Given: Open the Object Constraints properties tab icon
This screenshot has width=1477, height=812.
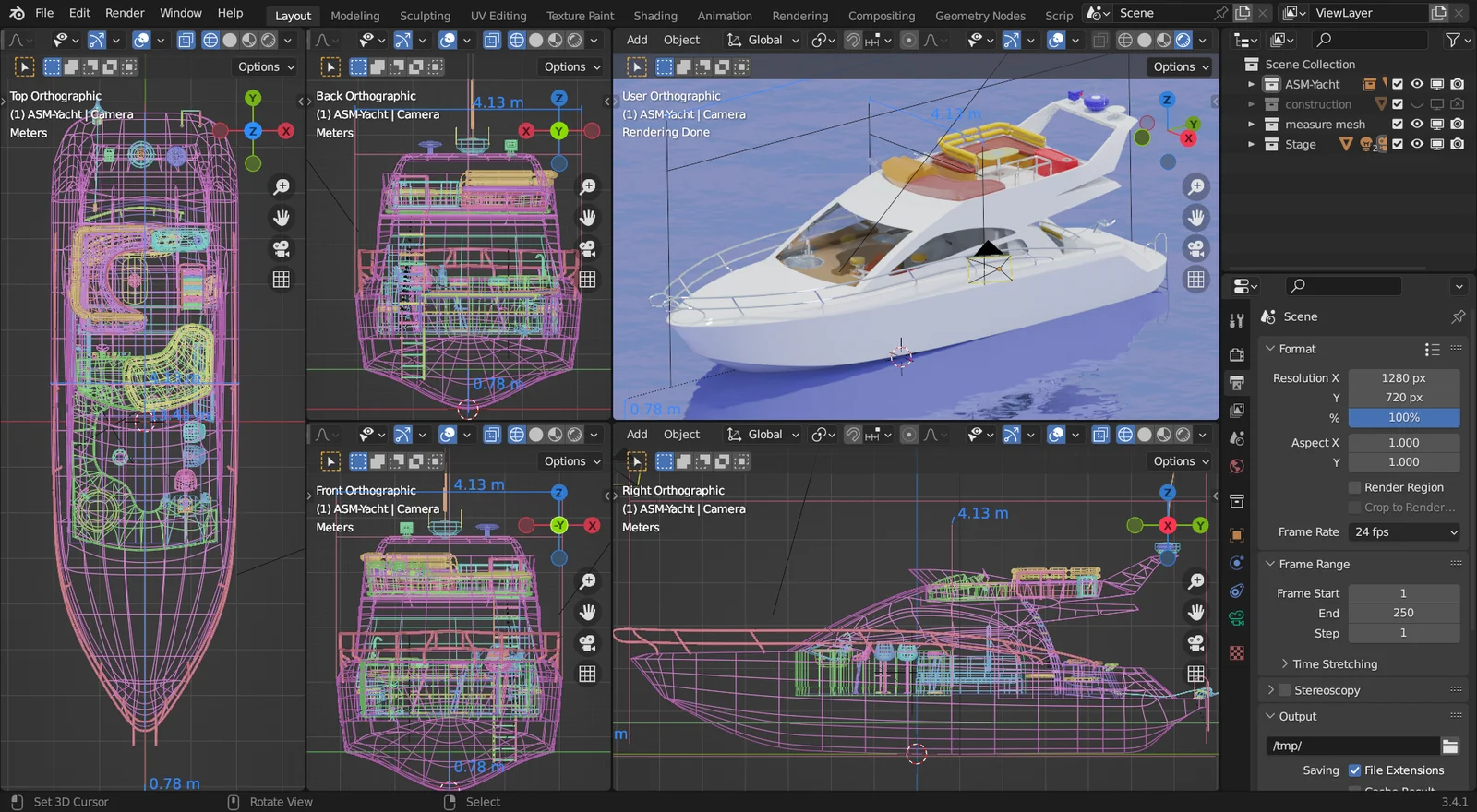Looking at the screenshot, I should click(1237, 591).
